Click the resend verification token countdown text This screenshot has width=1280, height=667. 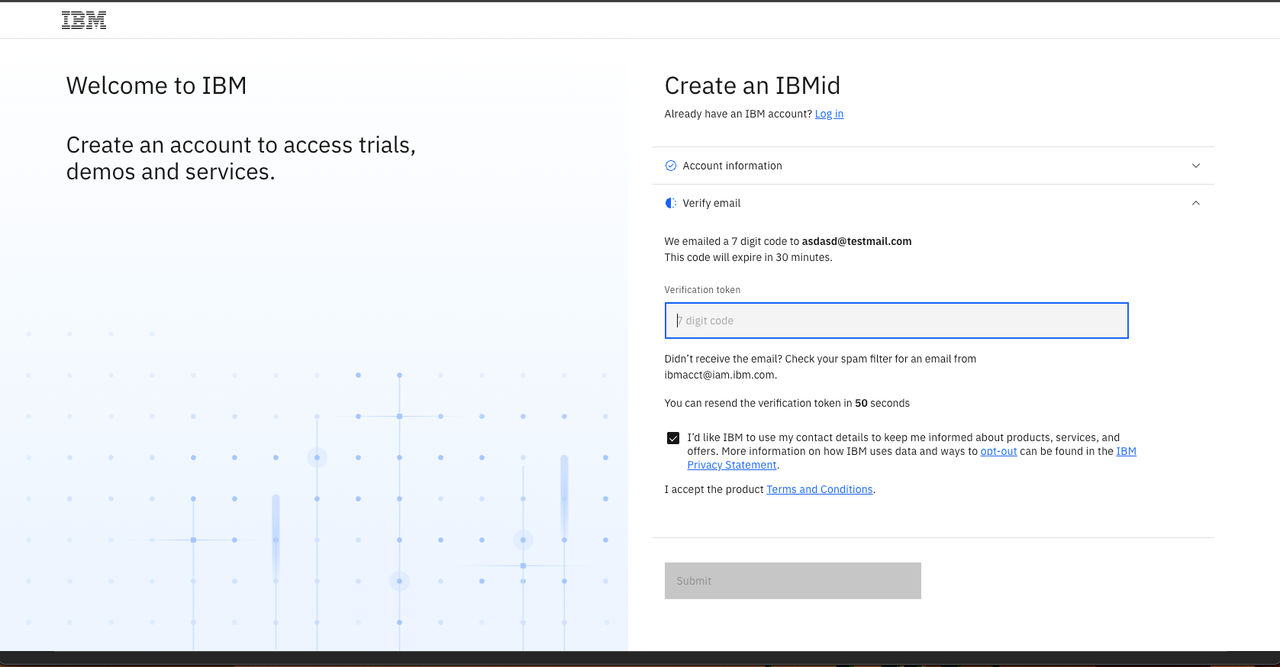coord(787,403)
